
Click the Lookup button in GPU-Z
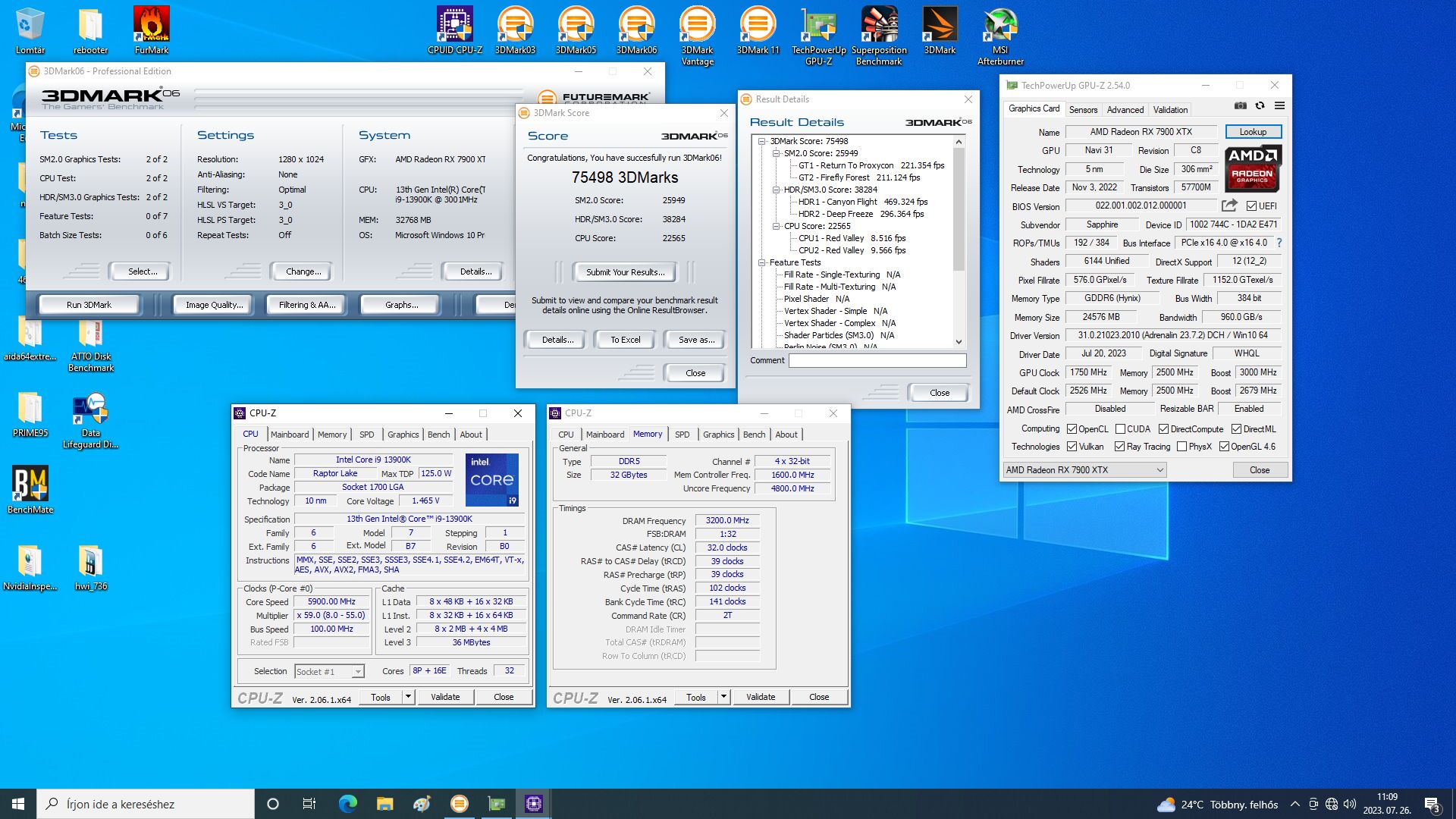pyautogui.click(x=1253, y=132)
